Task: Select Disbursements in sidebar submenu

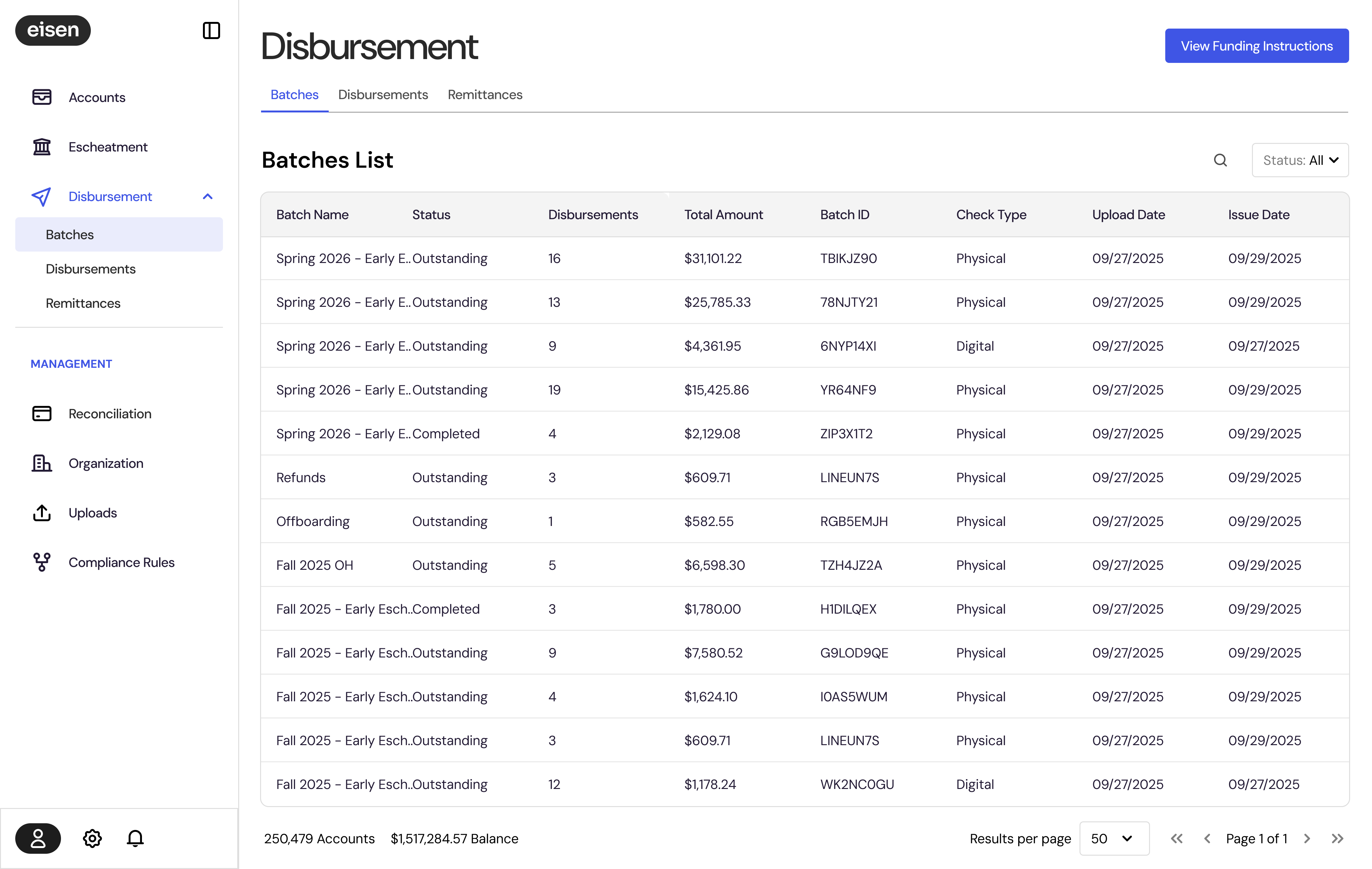Action: [91, 269]
